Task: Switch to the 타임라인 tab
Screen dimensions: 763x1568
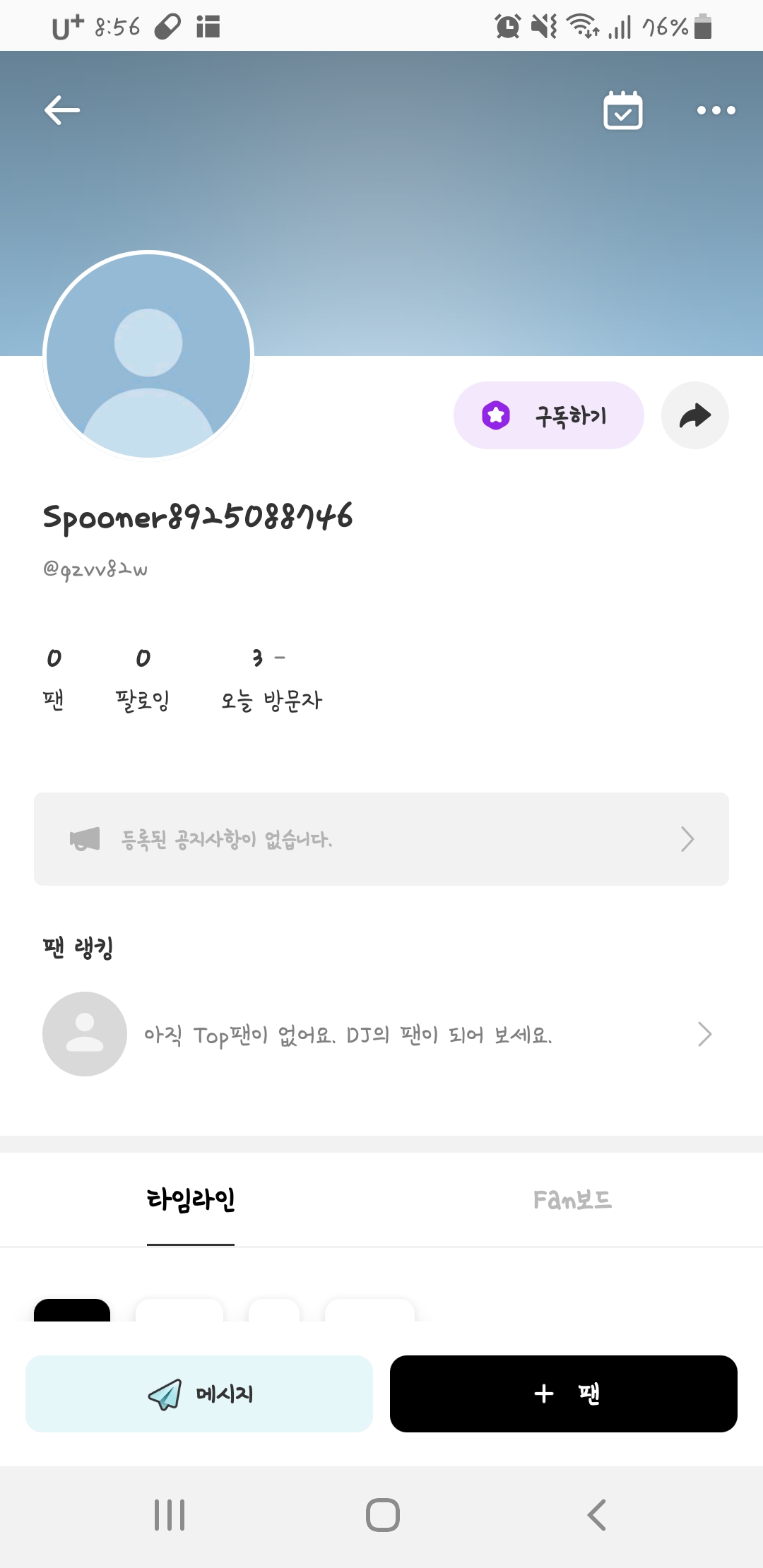Action: (191, 1199)
